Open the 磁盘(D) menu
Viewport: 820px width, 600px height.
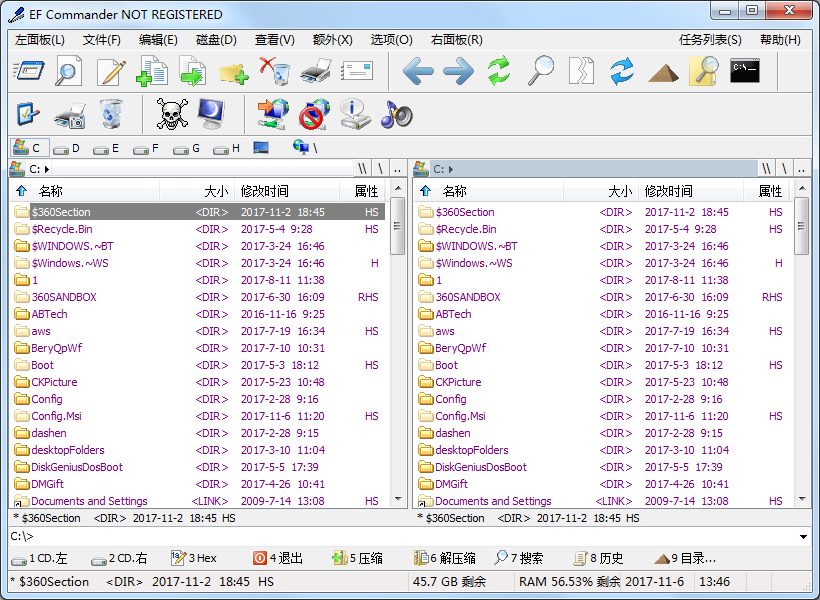(x=216, y=40)
